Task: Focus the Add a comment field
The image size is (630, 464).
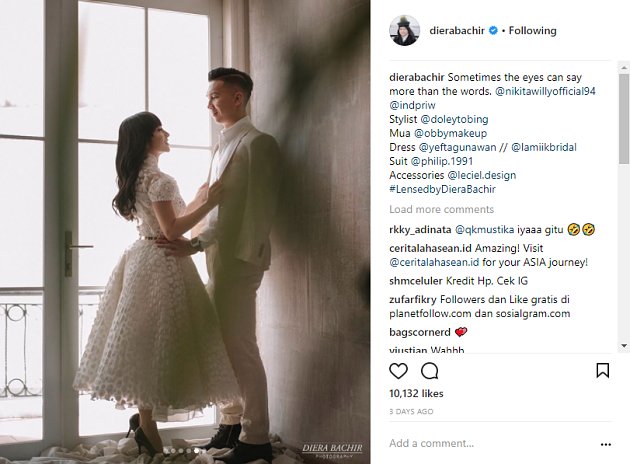Action: 490,444
